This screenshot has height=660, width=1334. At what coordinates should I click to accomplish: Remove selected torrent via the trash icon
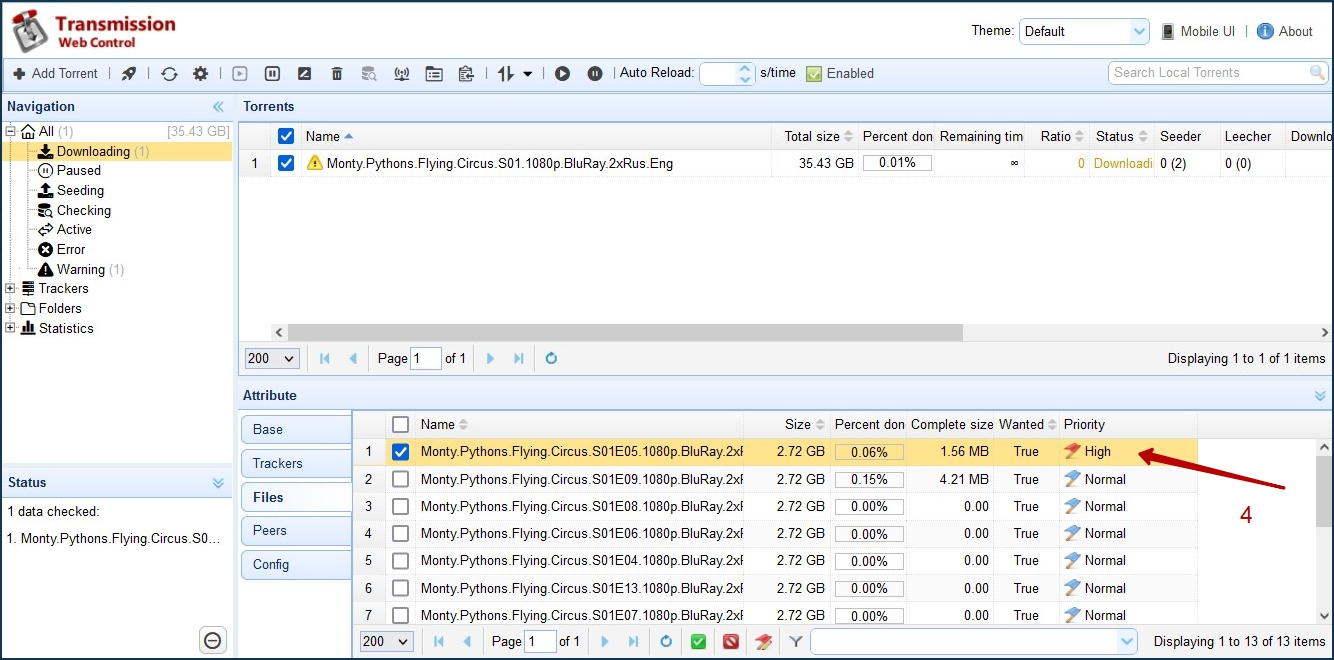point(337,73)
